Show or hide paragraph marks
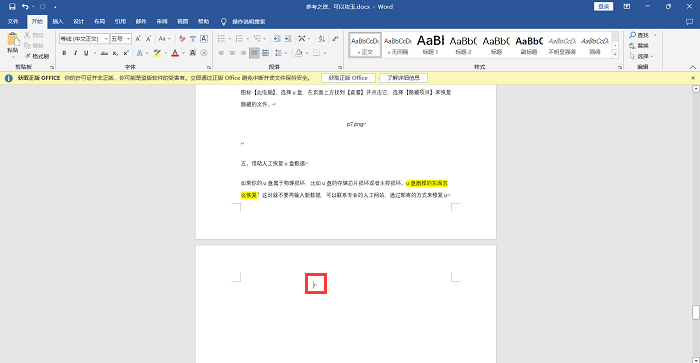This screenshot has height=363, width=700. point(335,39)
